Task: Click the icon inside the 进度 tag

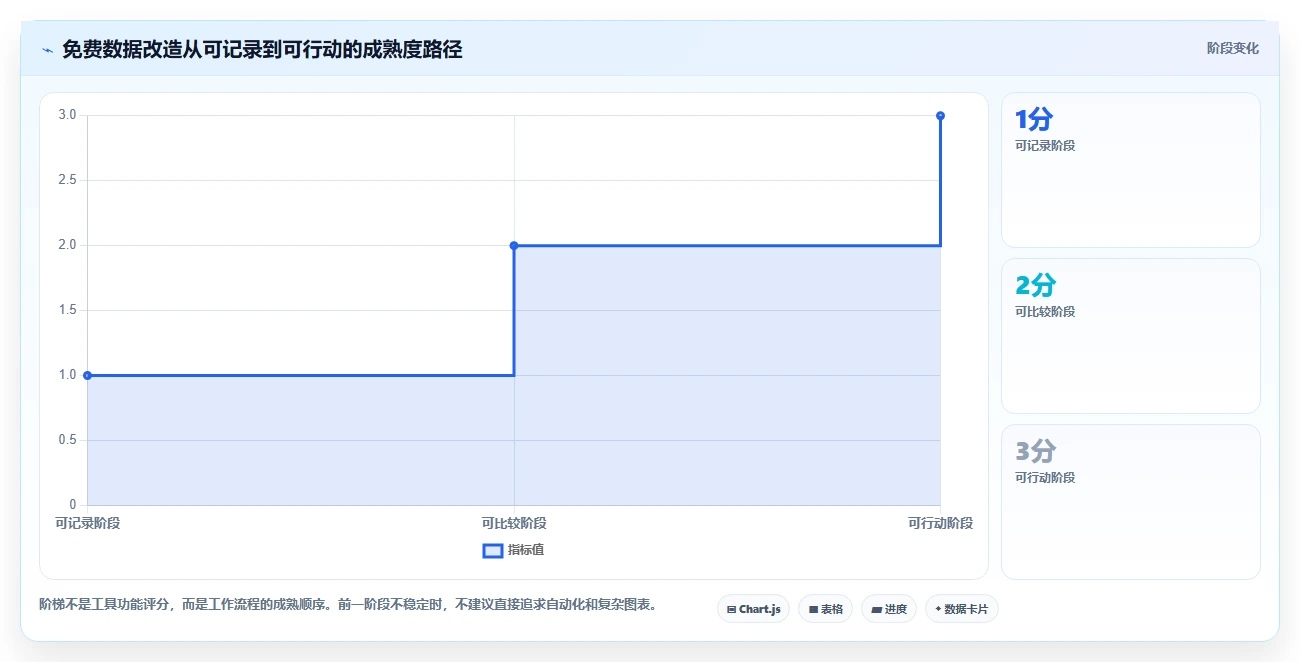Action: pos(877,609)
